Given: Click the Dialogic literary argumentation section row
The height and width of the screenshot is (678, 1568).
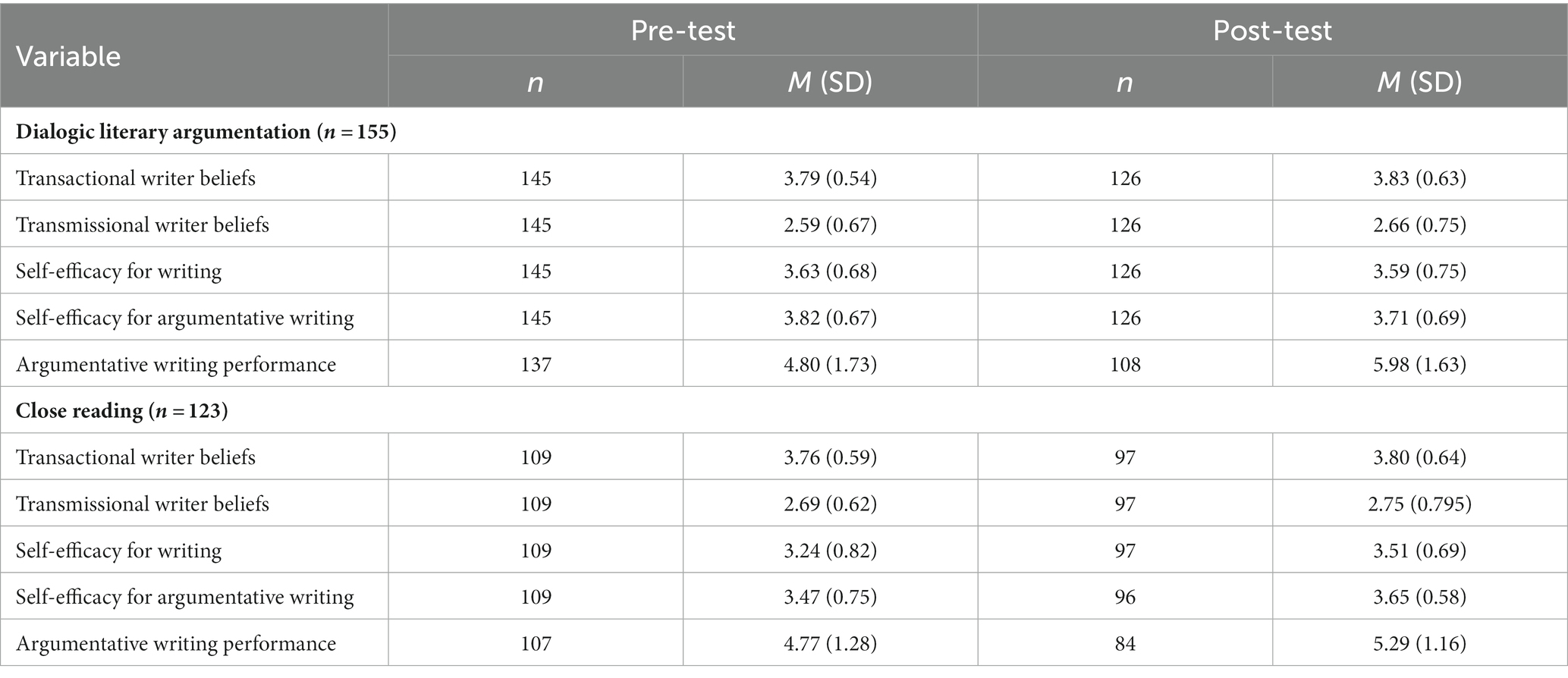Looking at the screenshot, I should [x=784, y=131].
